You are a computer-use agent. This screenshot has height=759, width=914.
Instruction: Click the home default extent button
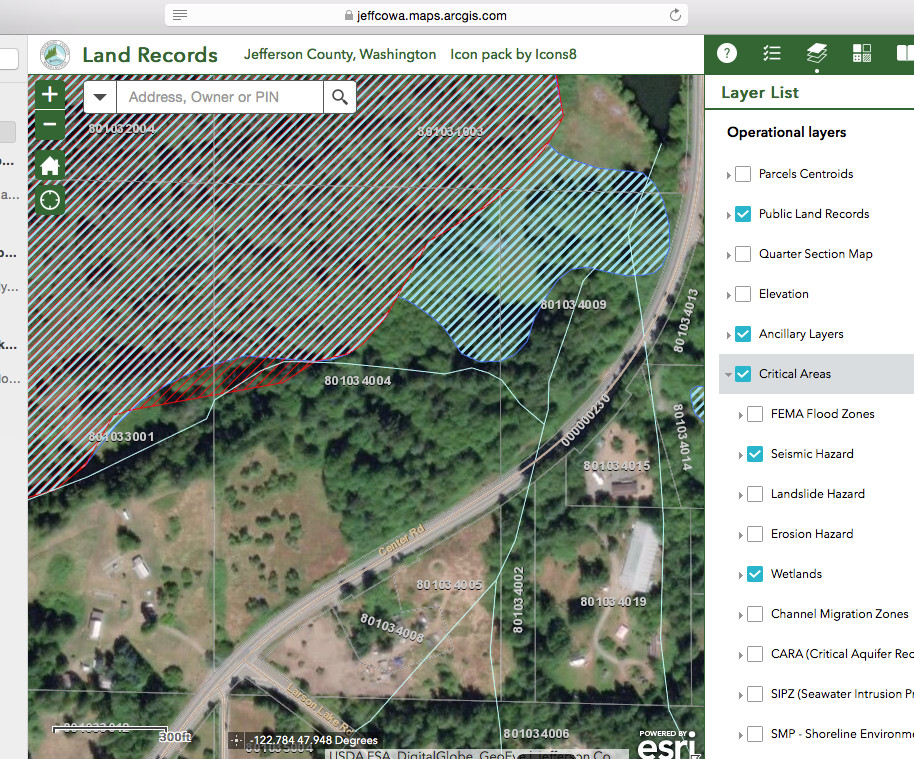point(50,165)
